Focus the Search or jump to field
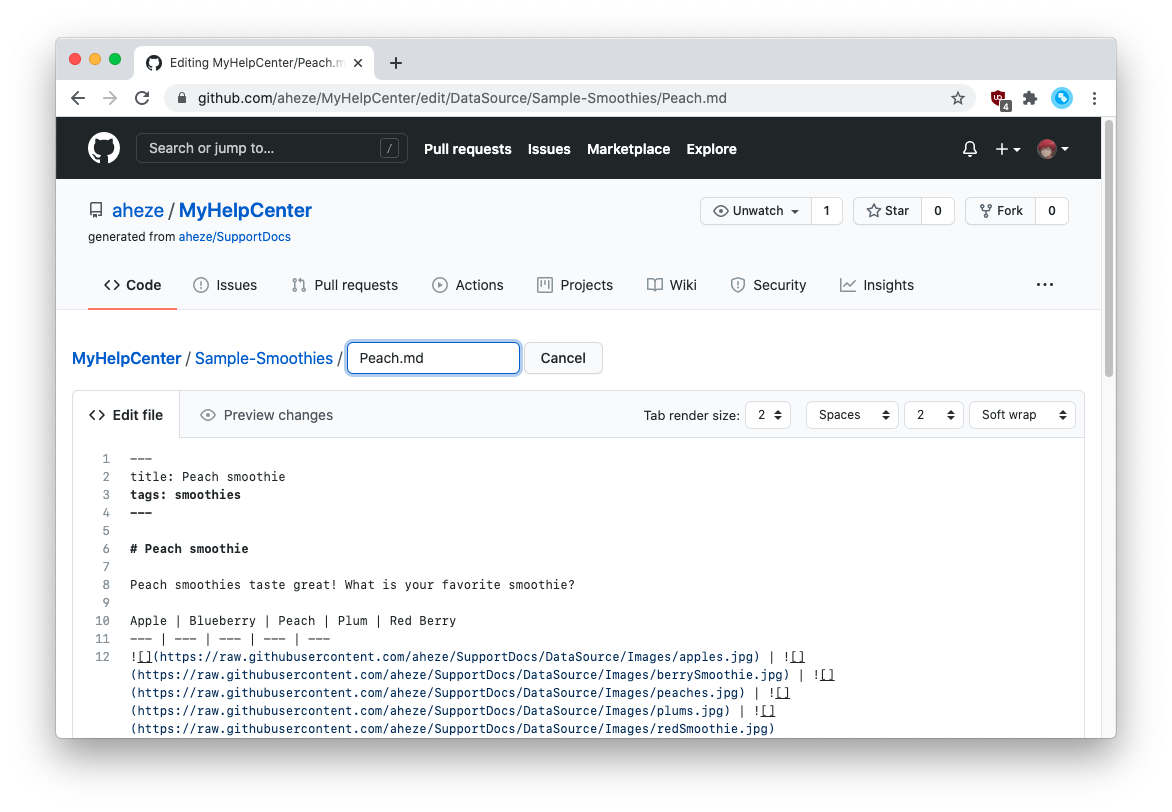1172x812 pixels. (x=271, y=148)
